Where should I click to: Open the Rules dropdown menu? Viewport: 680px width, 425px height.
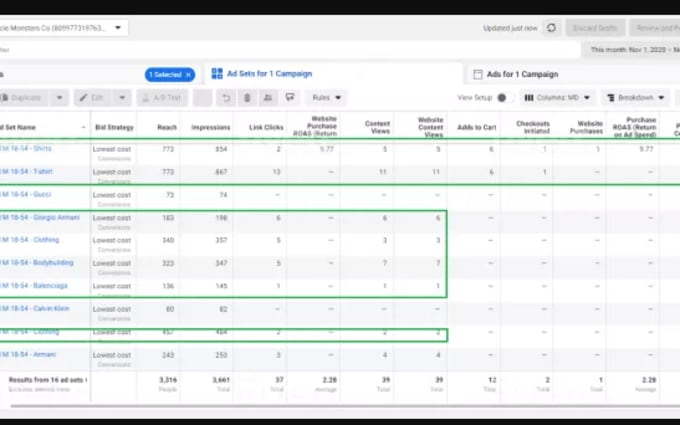coord(327,98)
